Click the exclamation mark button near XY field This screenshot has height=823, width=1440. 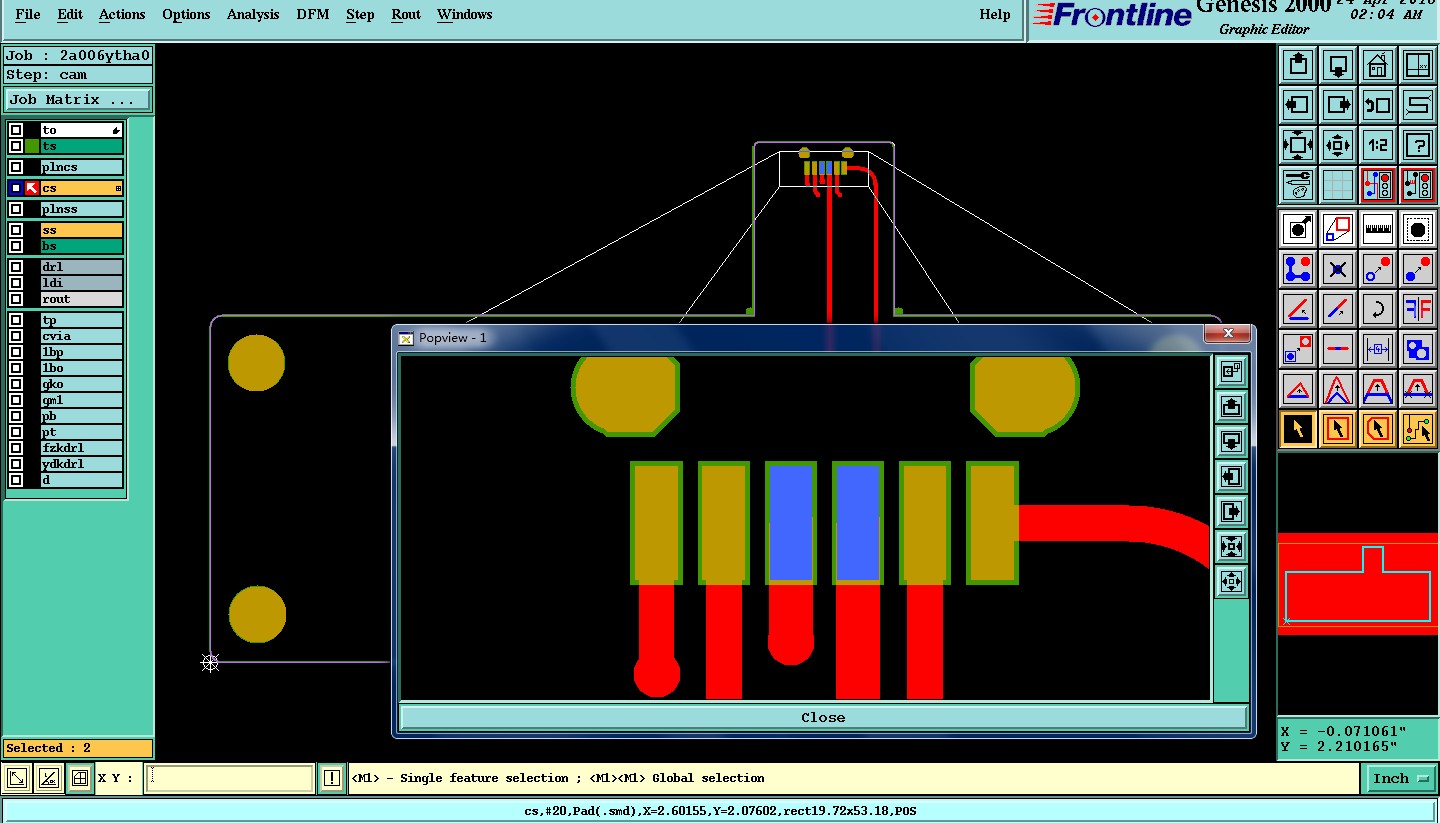coord(331,778)
